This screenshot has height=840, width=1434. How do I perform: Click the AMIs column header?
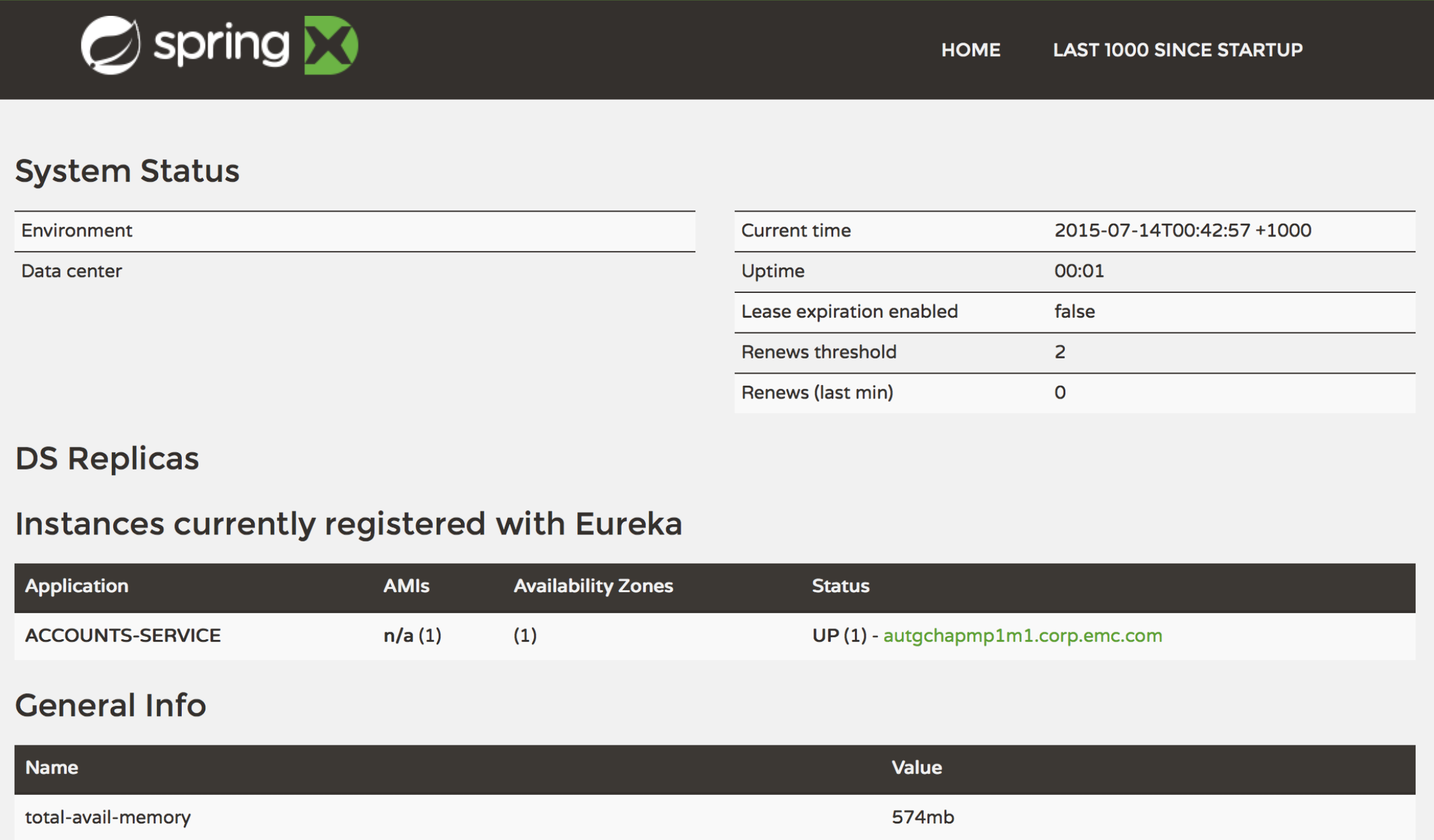tap(406, 586)
